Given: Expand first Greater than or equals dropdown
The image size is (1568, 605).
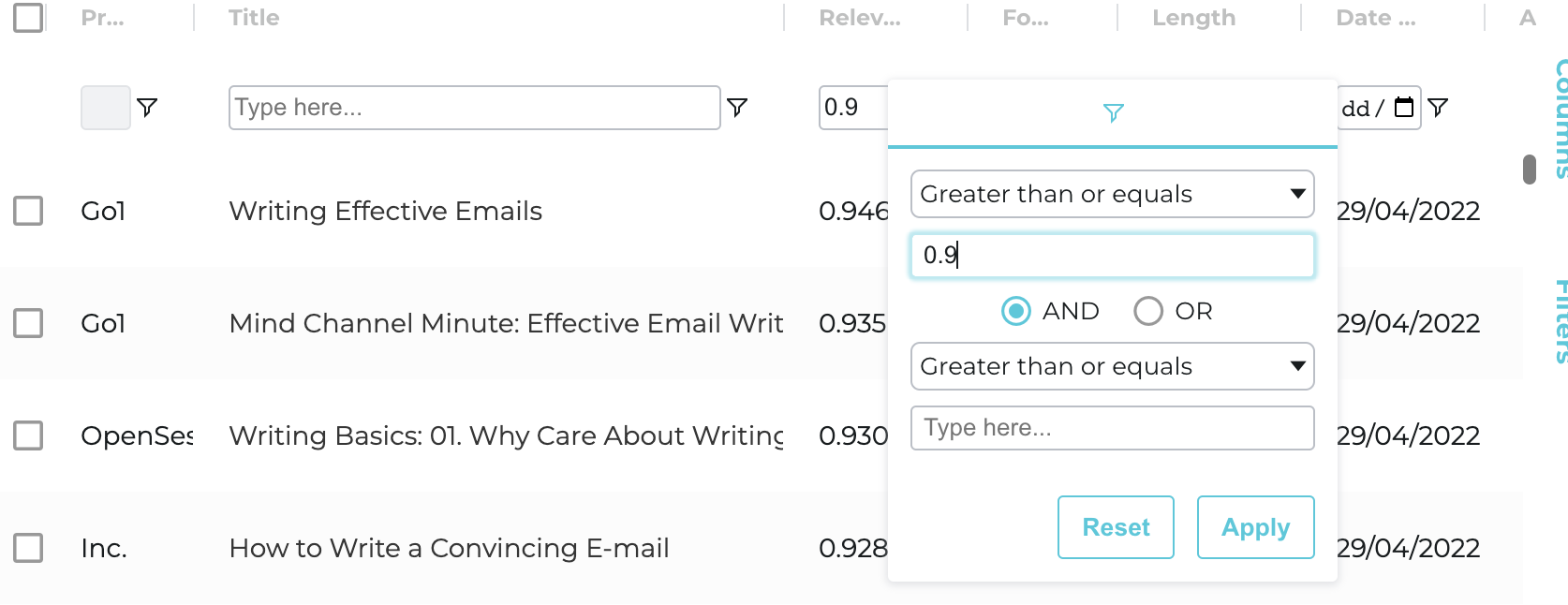Looking at the screenshot, I should click(1113, 194).
